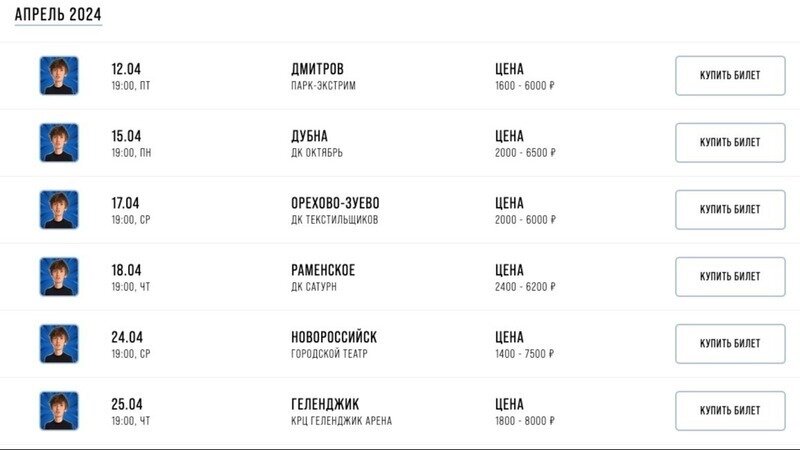Image resolution: width=800 pixels, height=450 pixels.
Task: Open the Раменское city title
Action: (323, 270)
